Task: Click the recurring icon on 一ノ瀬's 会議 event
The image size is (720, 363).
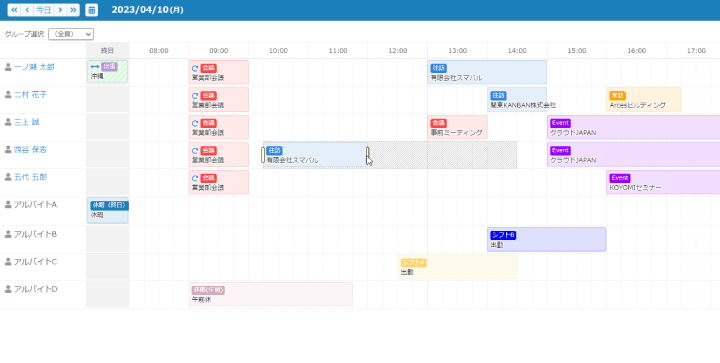Action: click(195, 68)
